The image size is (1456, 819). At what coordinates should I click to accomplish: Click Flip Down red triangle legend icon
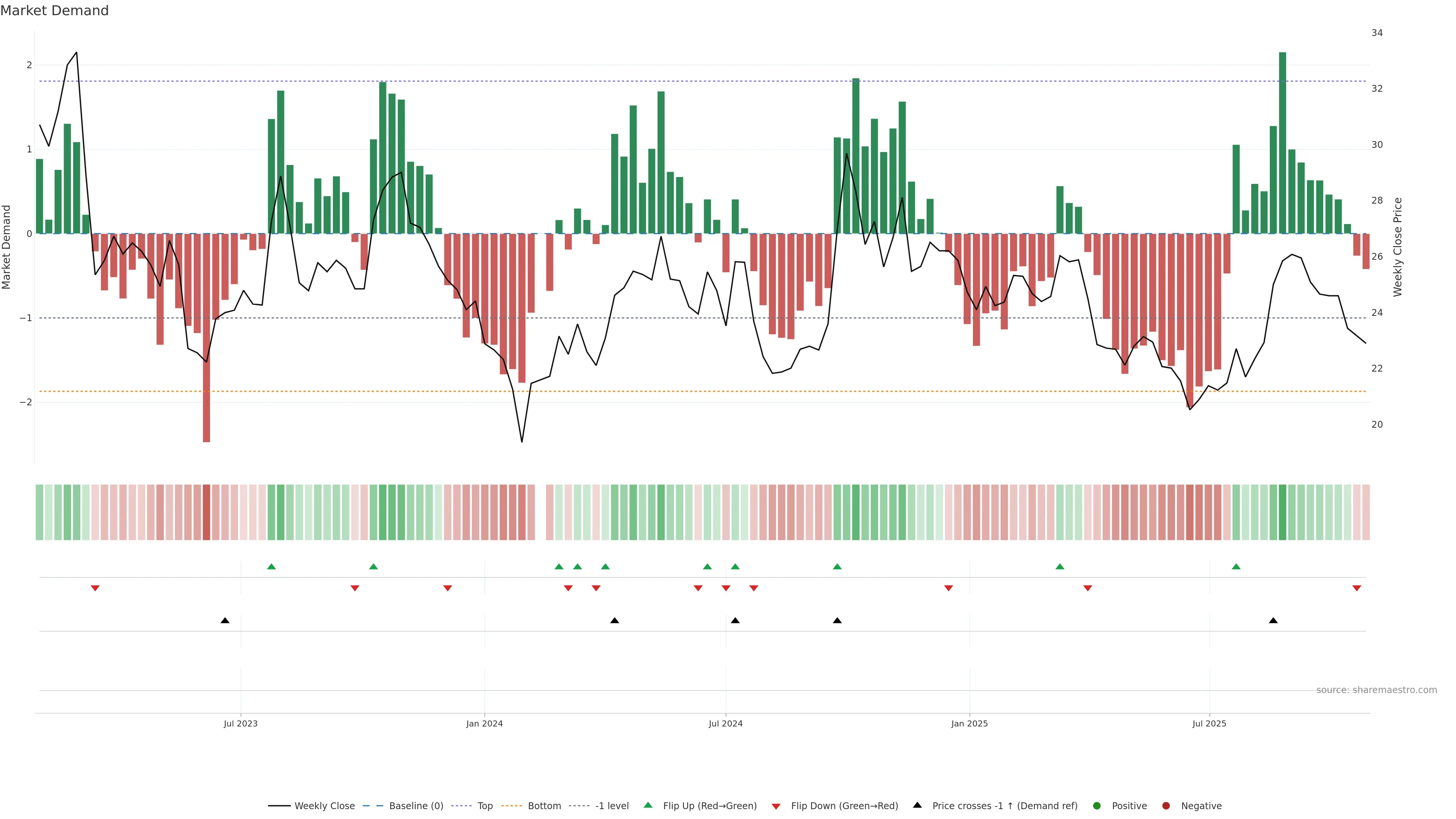point(776,806)
